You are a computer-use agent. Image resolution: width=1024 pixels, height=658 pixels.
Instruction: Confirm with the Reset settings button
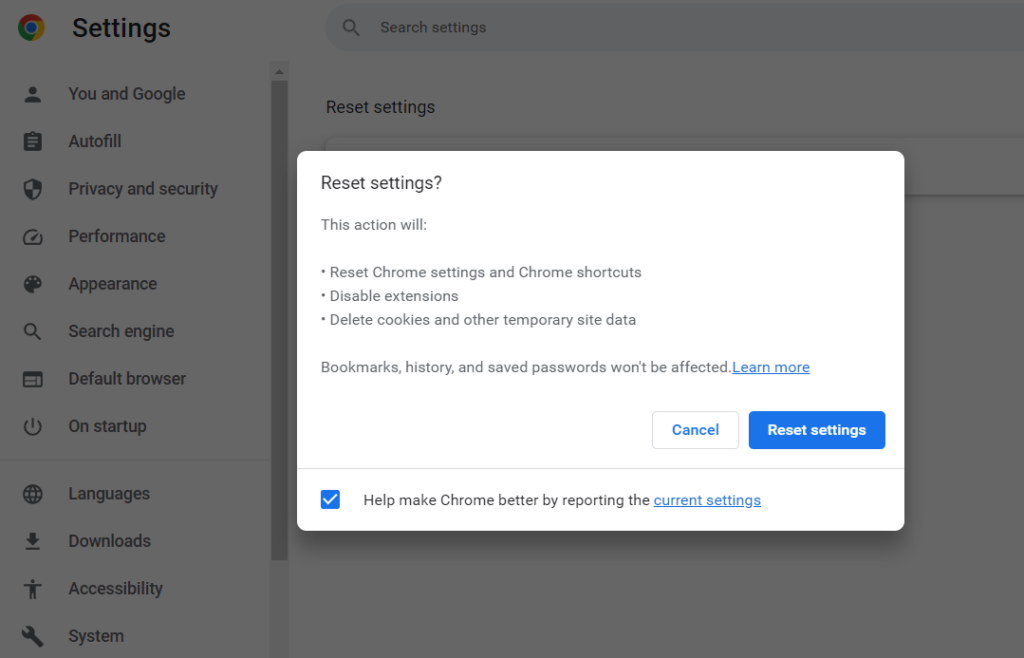816,430
